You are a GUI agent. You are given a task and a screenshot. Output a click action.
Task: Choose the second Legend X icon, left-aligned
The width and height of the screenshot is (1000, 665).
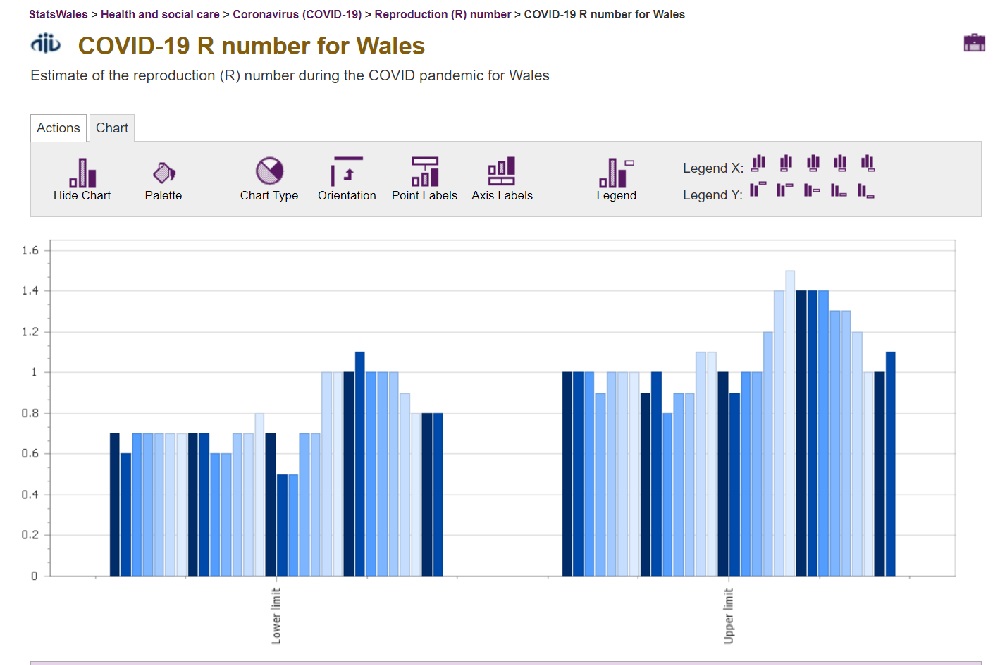click(x=786, y=163)
